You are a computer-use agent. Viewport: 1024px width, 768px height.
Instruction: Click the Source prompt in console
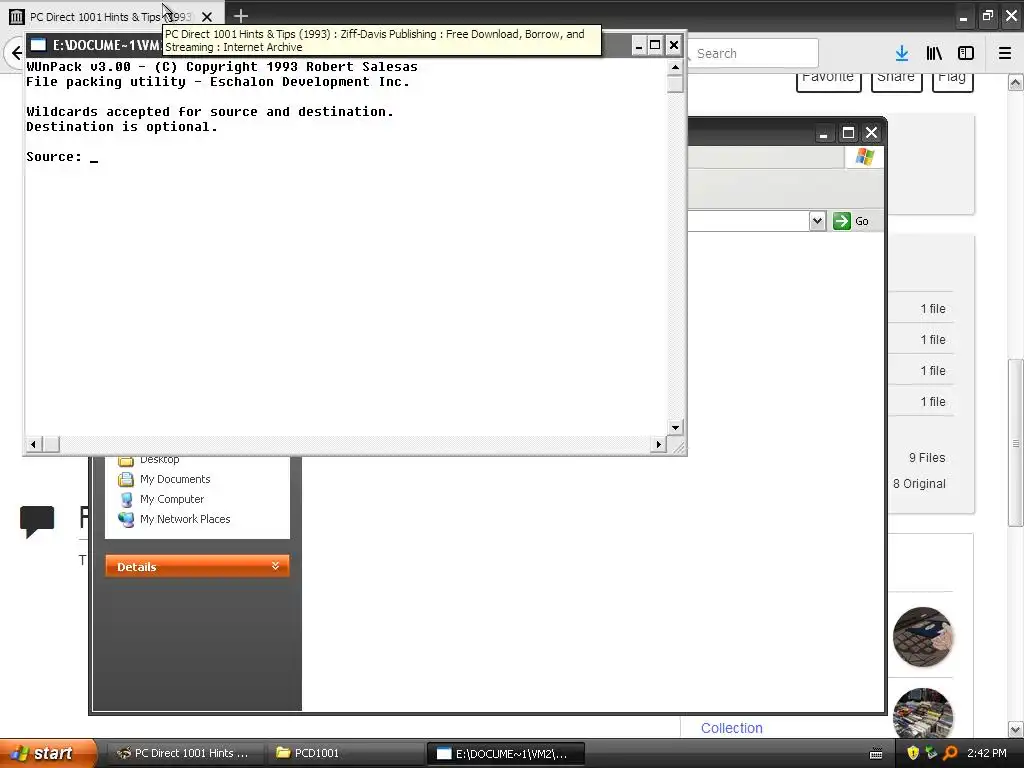(54, 157)
